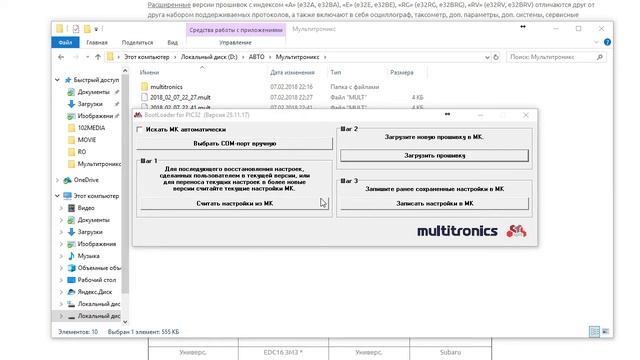
Task: Select 'Загрузки' under quick access
Action: tap(90, 104)
